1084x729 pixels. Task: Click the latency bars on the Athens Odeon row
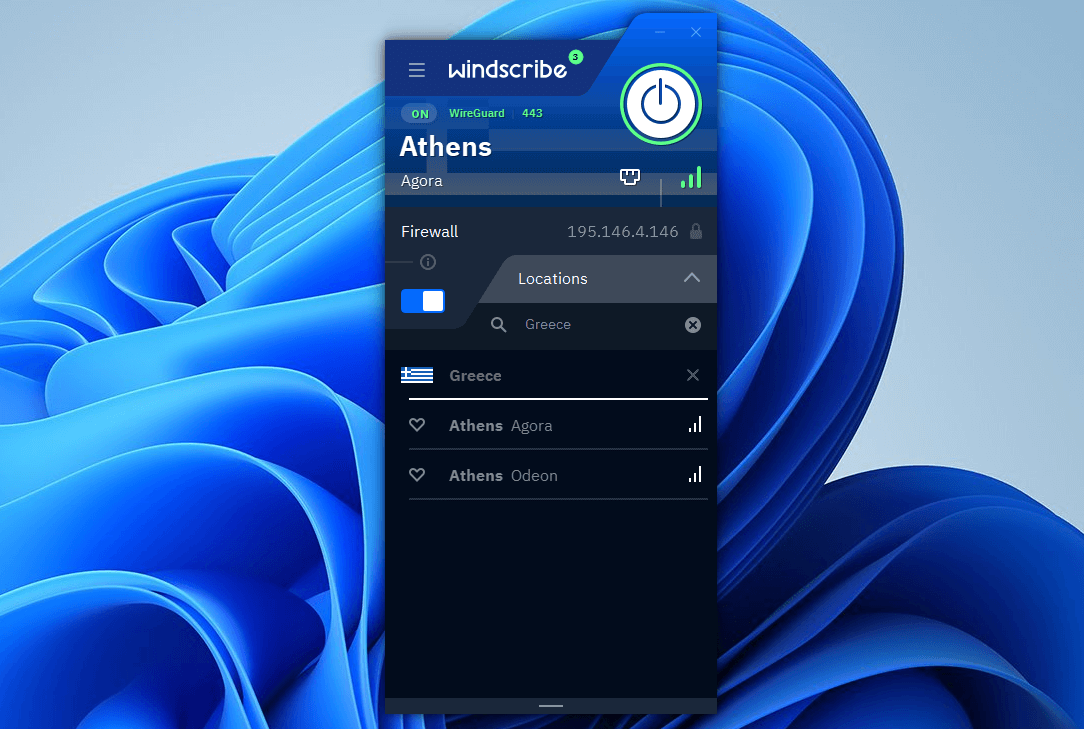click(695, 475)
